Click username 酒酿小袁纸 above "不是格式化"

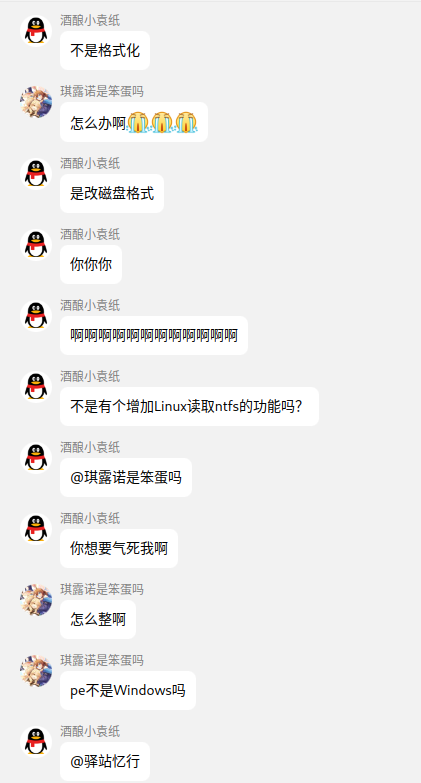90,20
